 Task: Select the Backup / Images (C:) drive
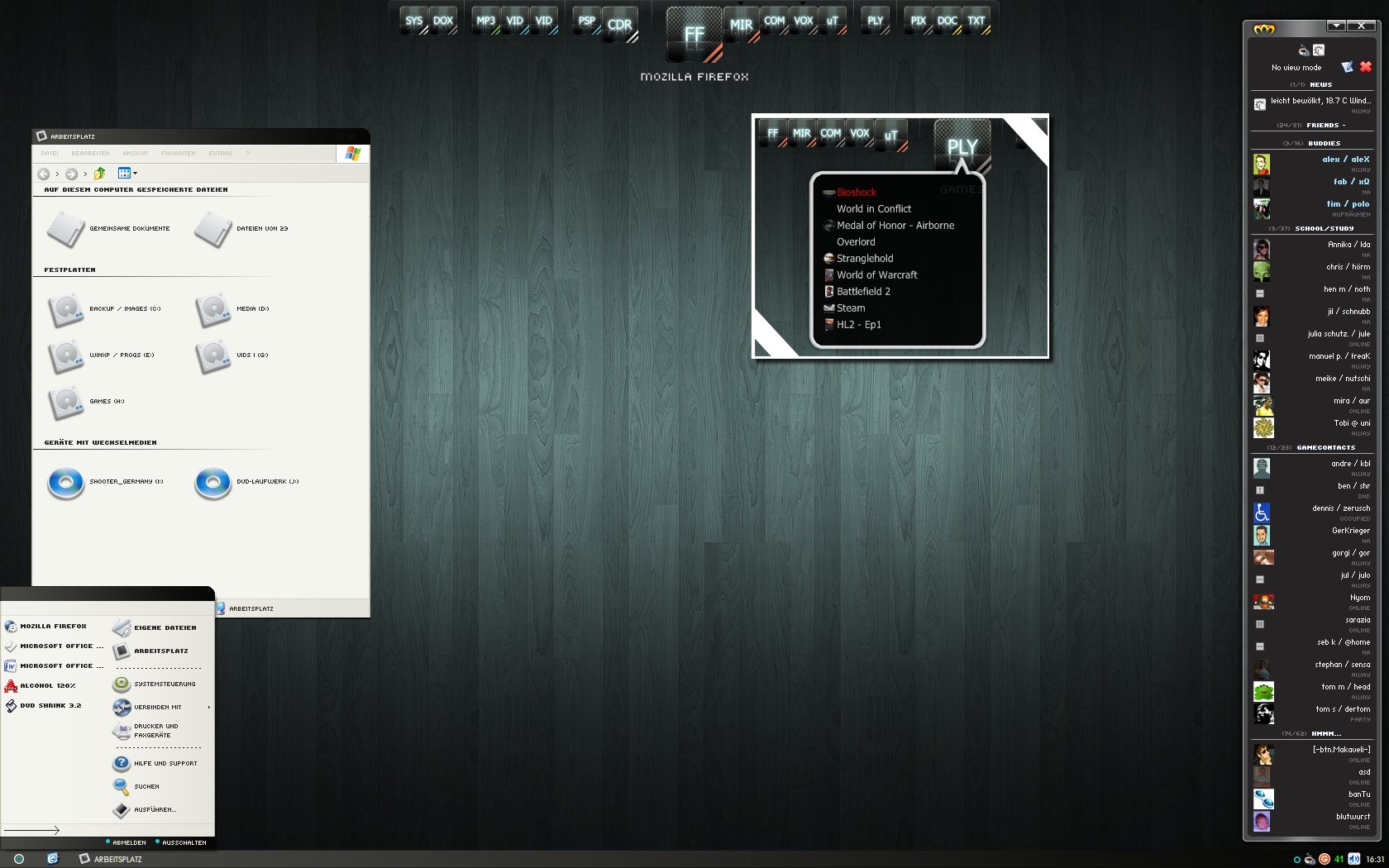click(105, 309)
